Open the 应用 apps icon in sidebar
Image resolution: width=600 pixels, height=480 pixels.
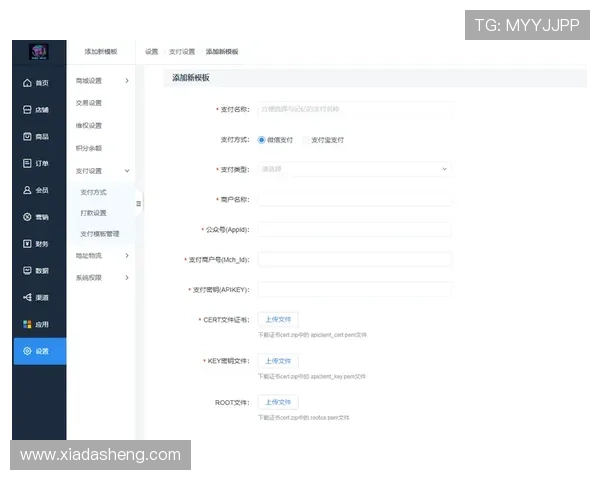[x=27, y=324]
